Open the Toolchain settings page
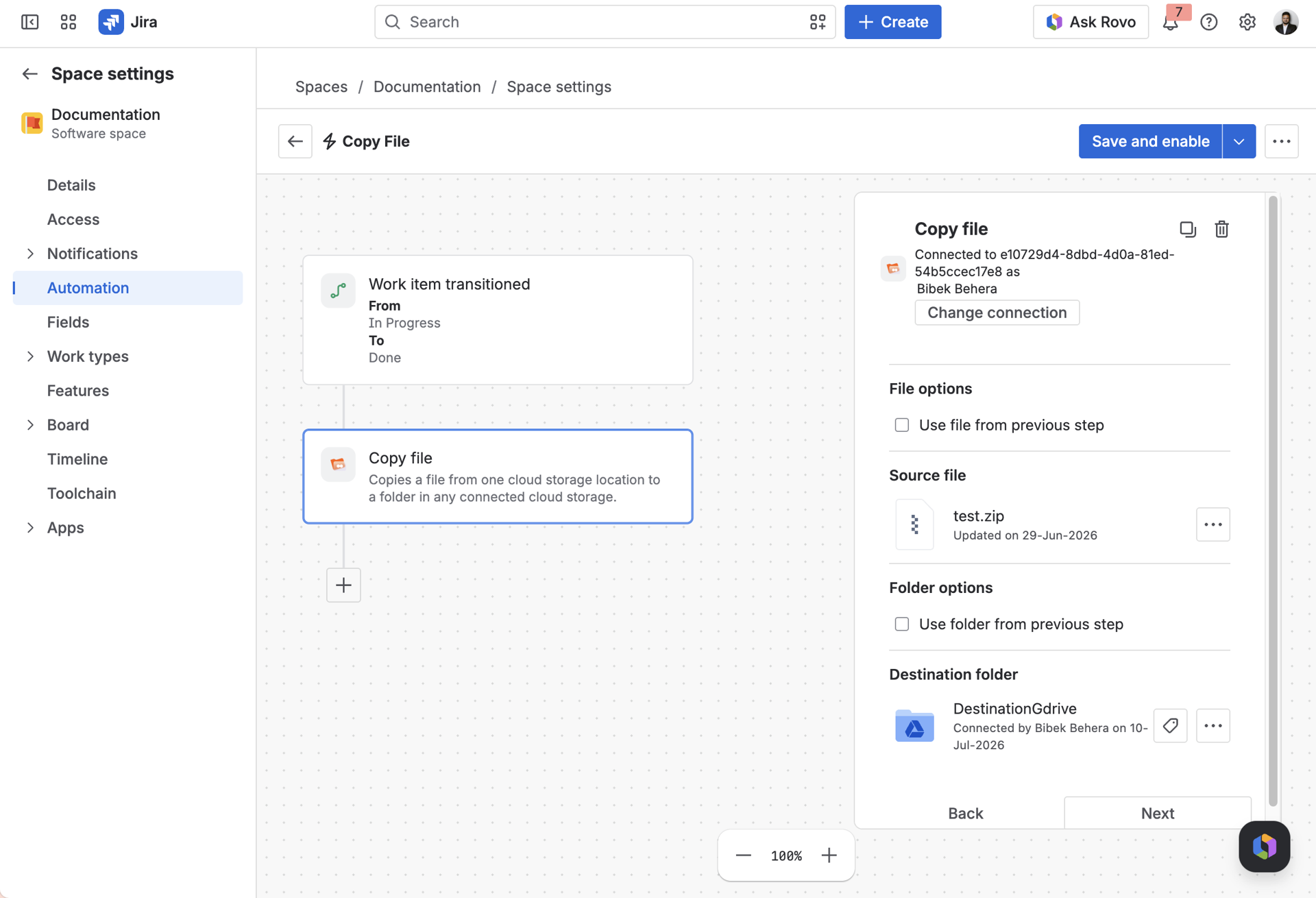Image resolution: width=1316 pixels, height=898 pixels. [x=82, y=493]
